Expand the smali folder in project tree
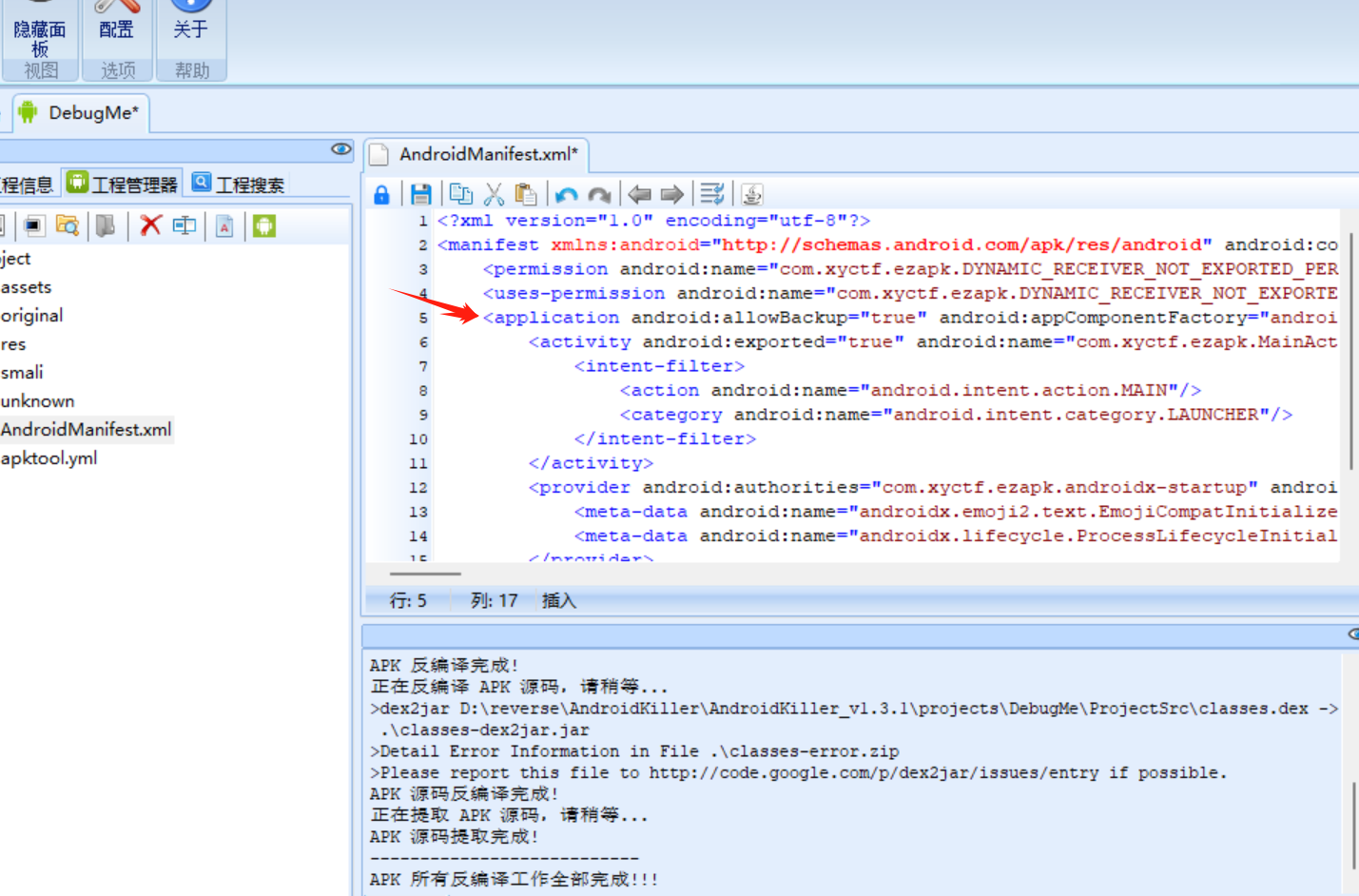 tap(23, 373)
